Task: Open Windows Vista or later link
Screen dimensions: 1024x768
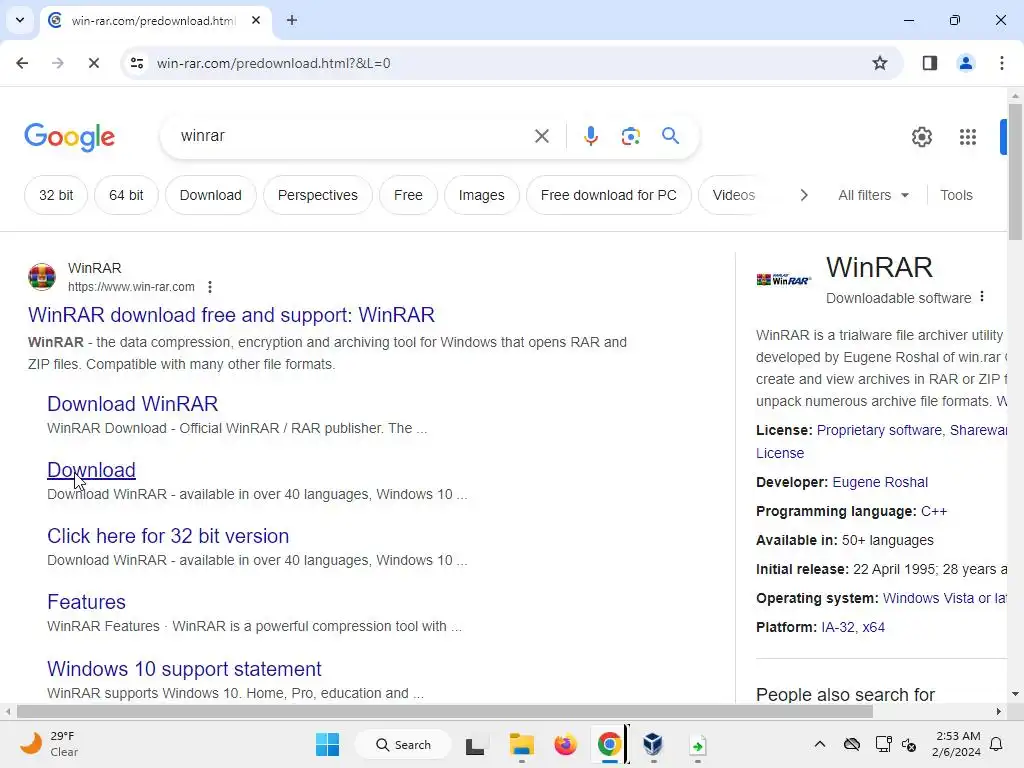Action: click(944, 598)
